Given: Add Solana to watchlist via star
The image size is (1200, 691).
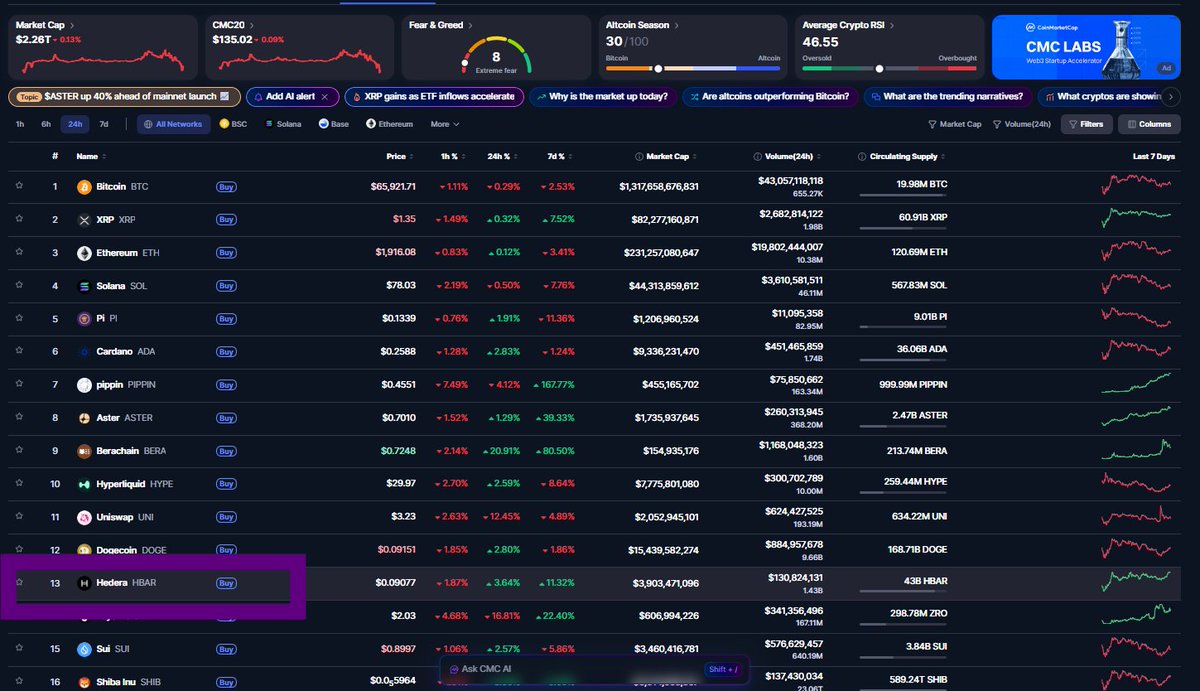Looking at the screenshot, I should coord(18,286).
